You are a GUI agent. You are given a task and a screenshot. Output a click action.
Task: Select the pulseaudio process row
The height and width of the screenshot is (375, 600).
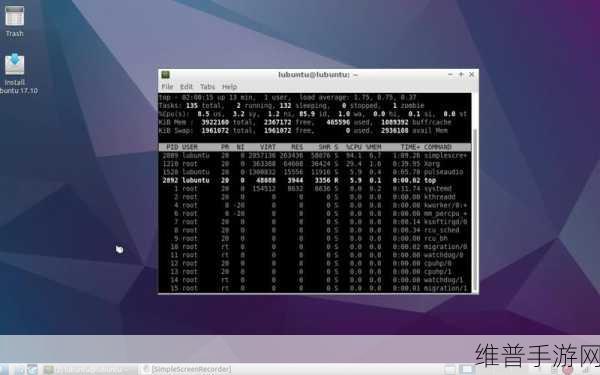(x=315, y=172)
